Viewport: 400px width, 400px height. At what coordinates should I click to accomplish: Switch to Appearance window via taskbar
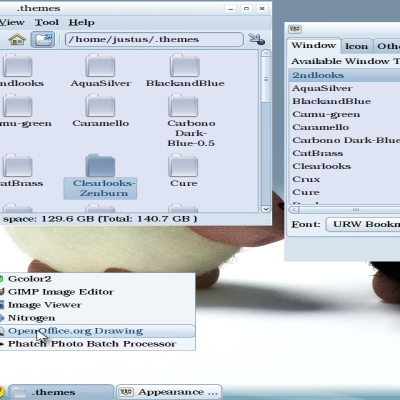[x=169, y=392]
